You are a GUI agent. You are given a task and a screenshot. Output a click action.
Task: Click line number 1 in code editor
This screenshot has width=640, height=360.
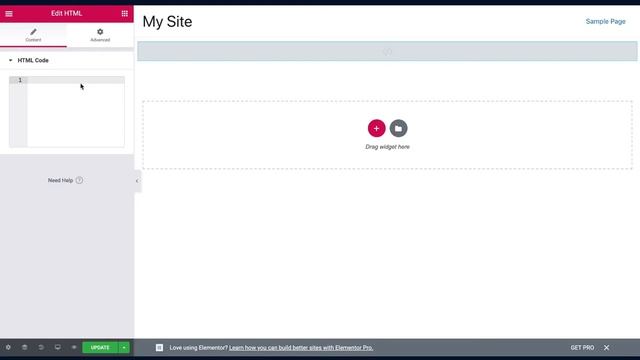pos(20,80)
